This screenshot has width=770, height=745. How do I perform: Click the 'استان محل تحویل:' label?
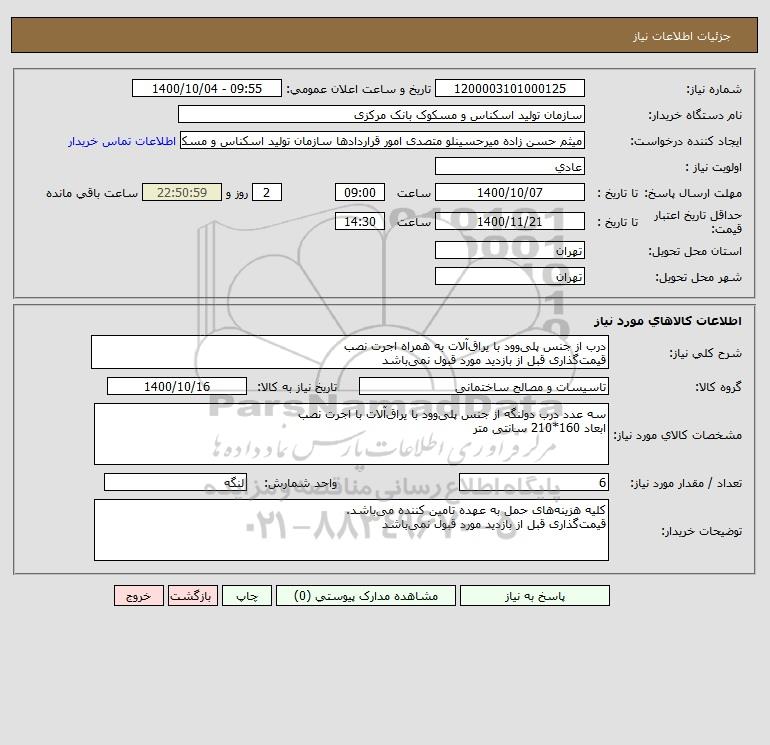click(x=695, y=251)
